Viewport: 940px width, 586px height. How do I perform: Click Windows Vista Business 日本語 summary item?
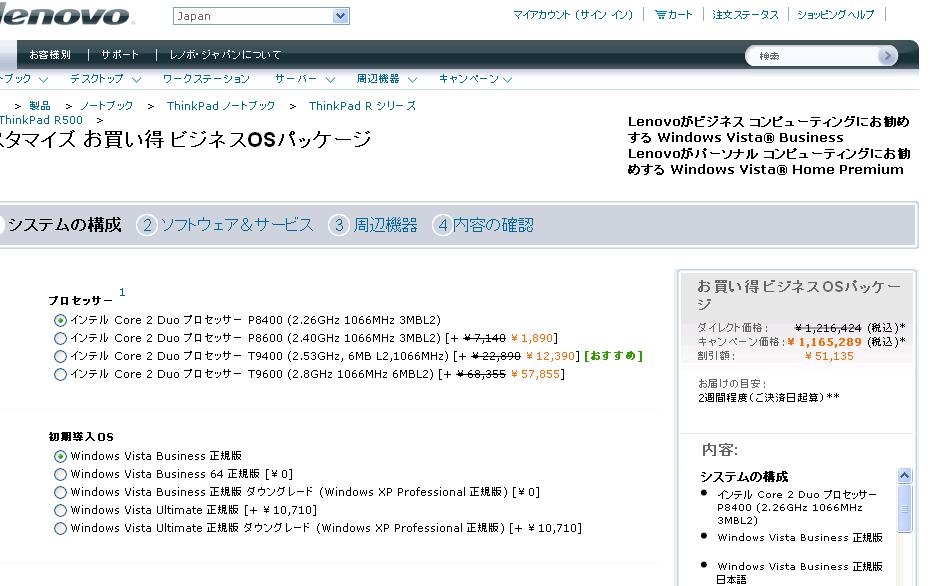[800, 573]
